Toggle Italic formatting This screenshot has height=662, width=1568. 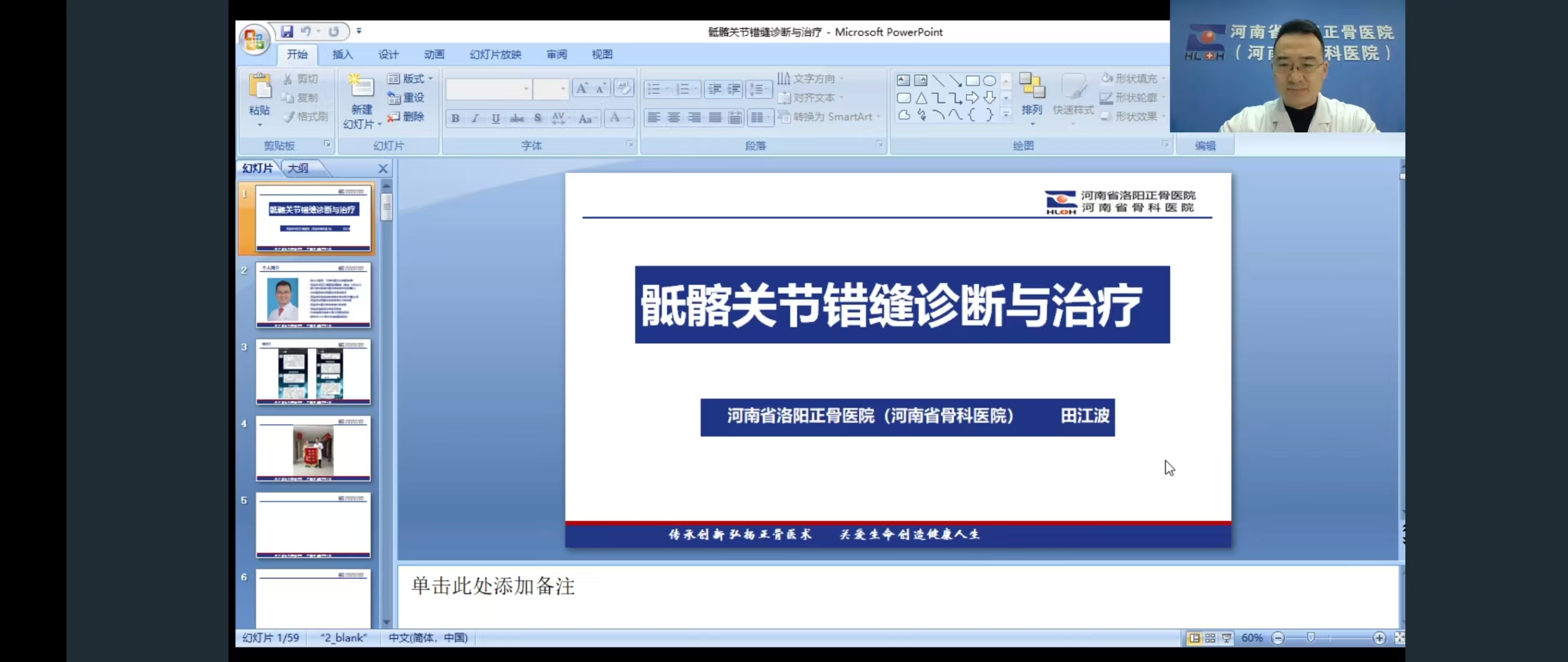tap(476, 118)
